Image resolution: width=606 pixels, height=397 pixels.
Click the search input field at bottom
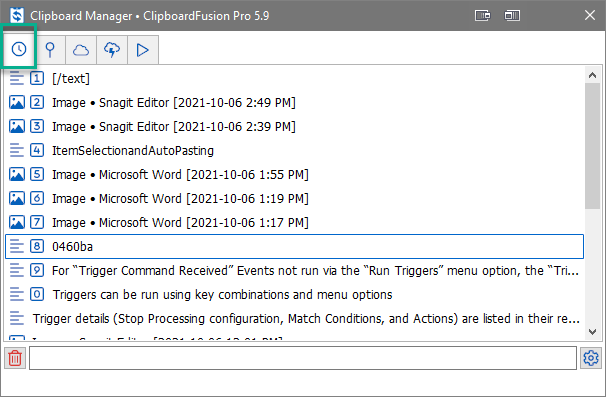[303, 358]
